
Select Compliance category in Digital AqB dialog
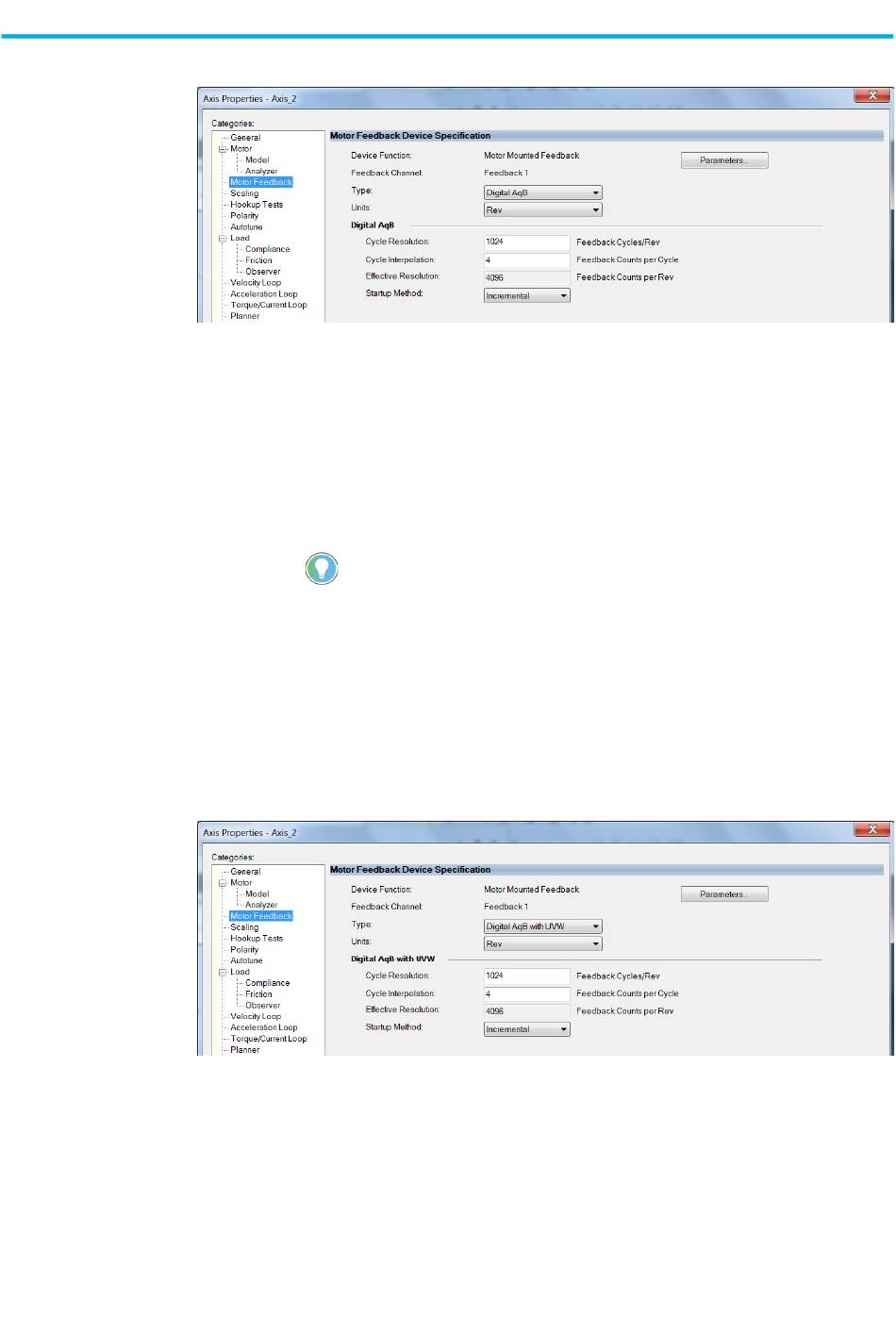point(268,250)
